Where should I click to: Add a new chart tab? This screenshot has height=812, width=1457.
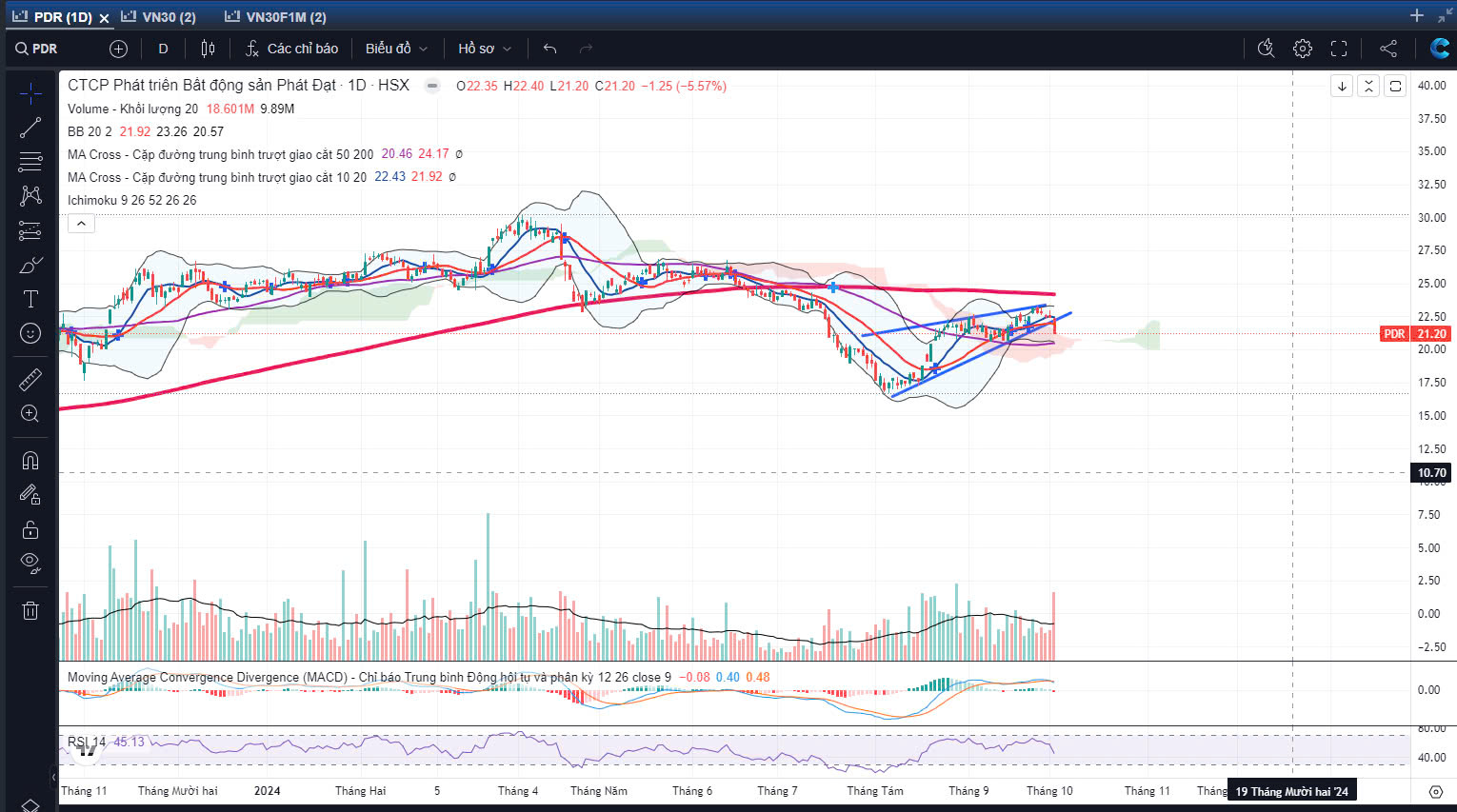click(1417, 15)
